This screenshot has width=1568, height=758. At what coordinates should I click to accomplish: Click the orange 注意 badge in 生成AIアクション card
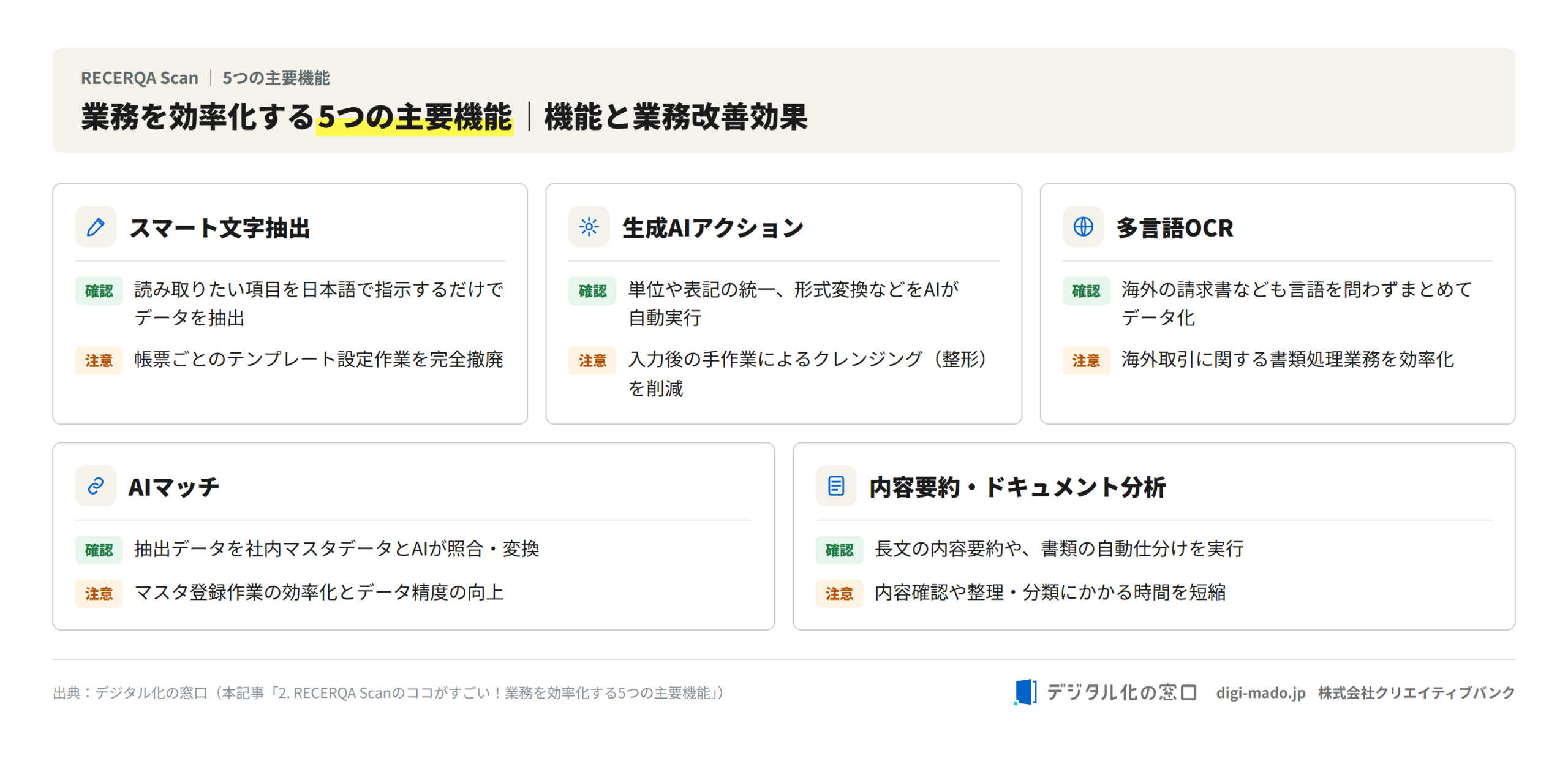click(x=592, y=360)
